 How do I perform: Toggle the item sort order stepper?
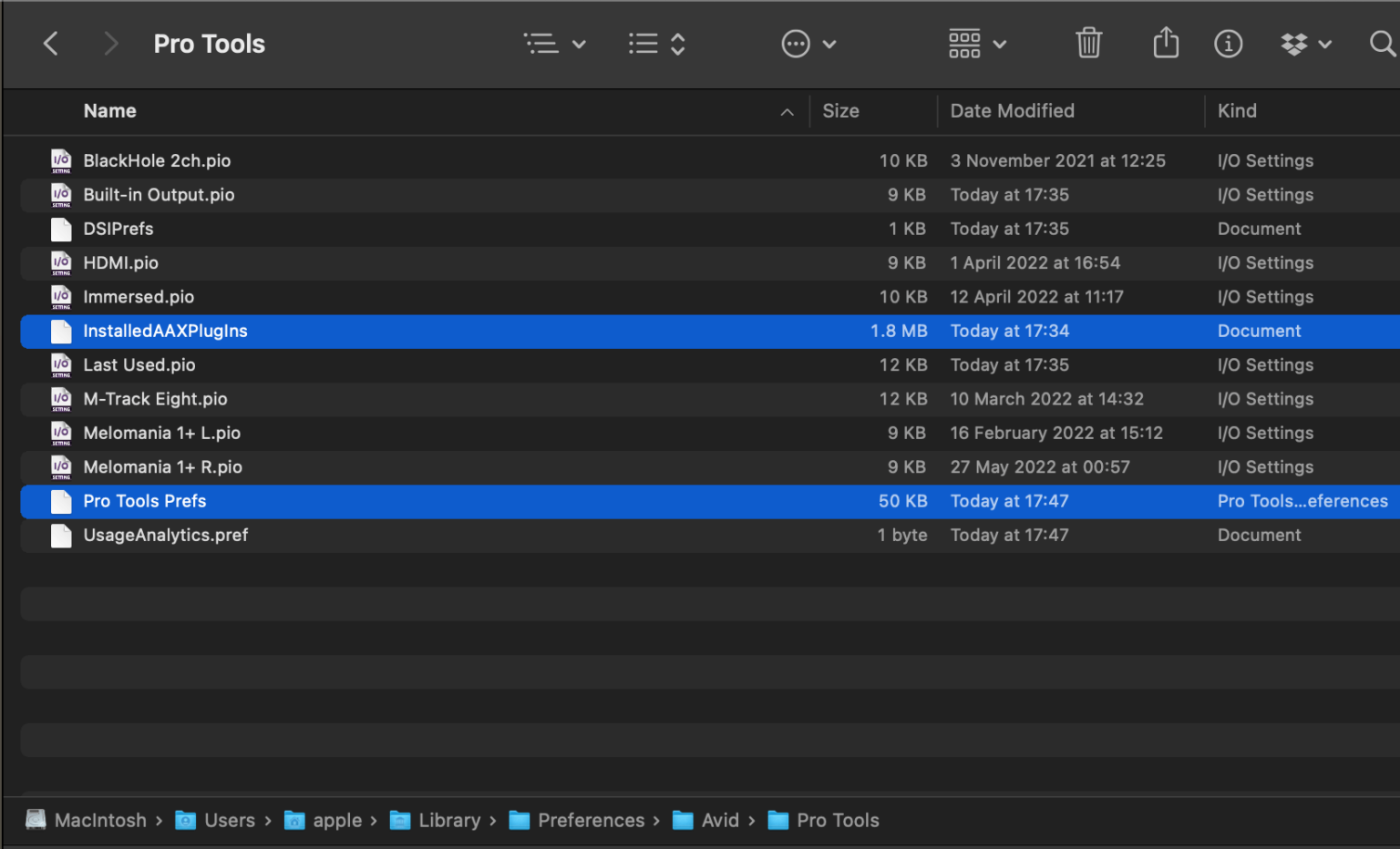point(656,44)
